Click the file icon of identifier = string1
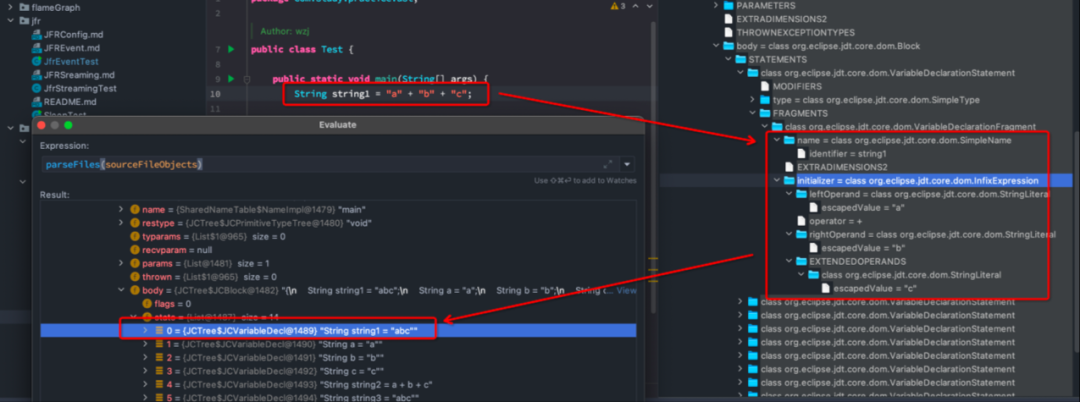The width and height of the screenshot is (1080, 402). coord(802,154)
